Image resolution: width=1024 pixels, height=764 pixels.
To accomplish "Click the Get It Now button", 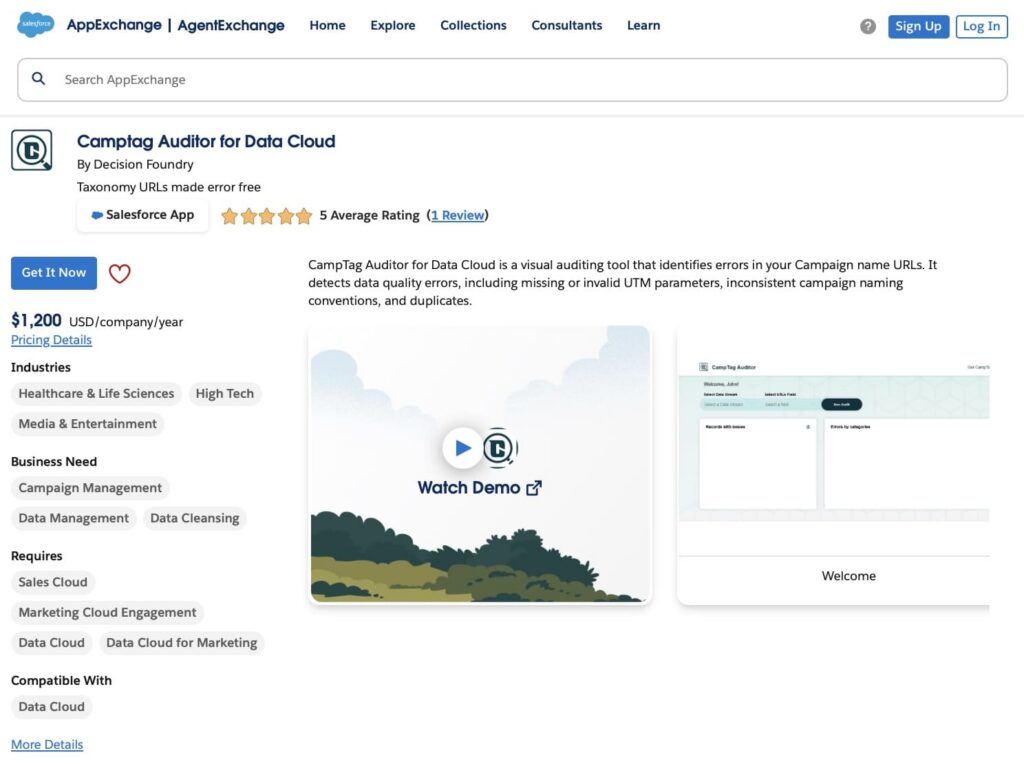I will point(54,273).
